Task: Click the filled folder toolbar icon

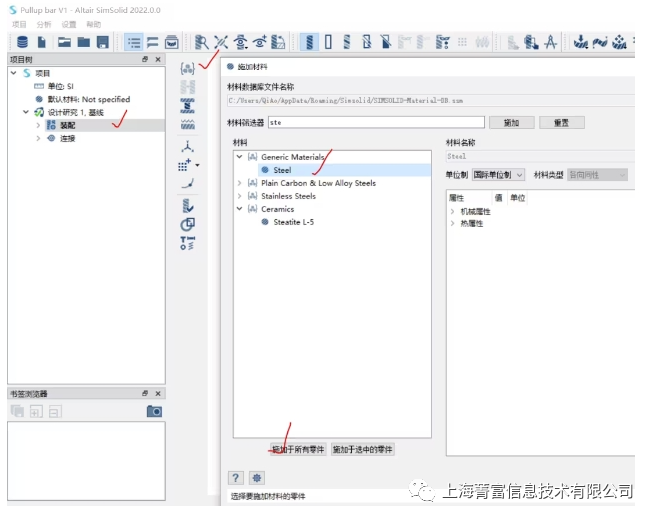Action: [x=84, y=42]
